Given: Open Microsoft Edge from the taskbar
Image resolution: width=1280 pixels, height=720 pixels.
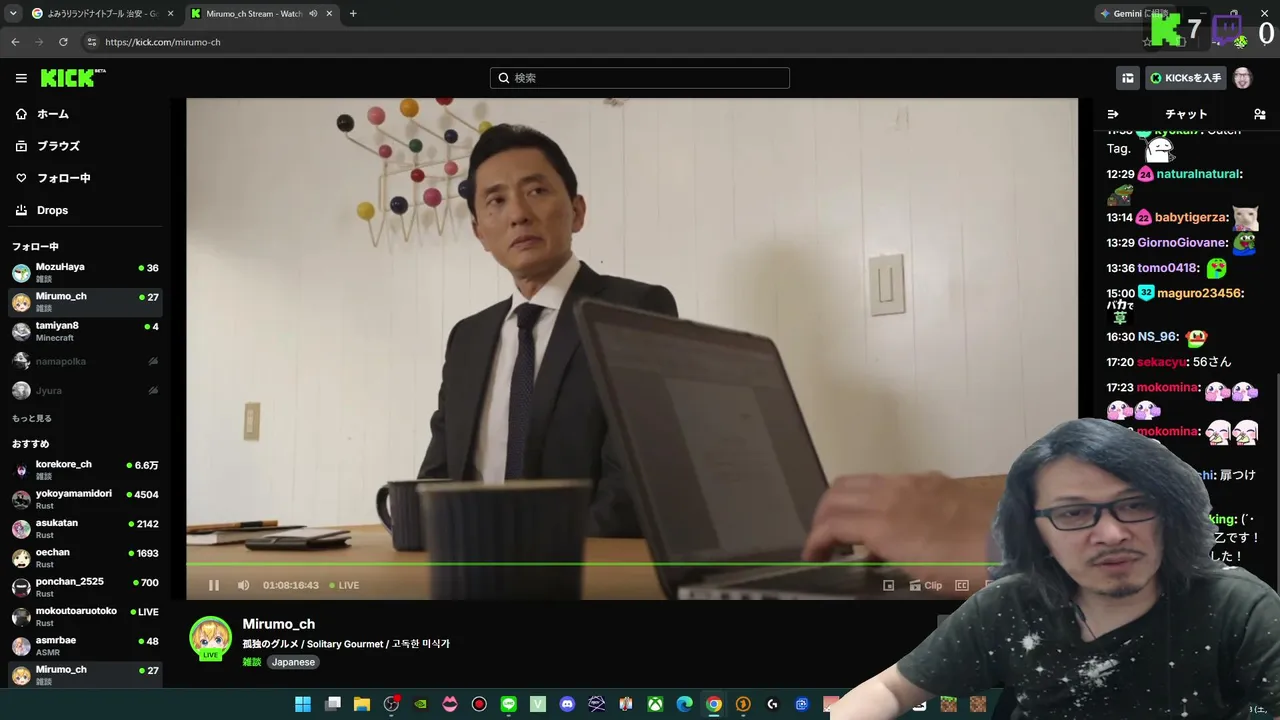Looking at the screenshot, I should tap(684, 704).
